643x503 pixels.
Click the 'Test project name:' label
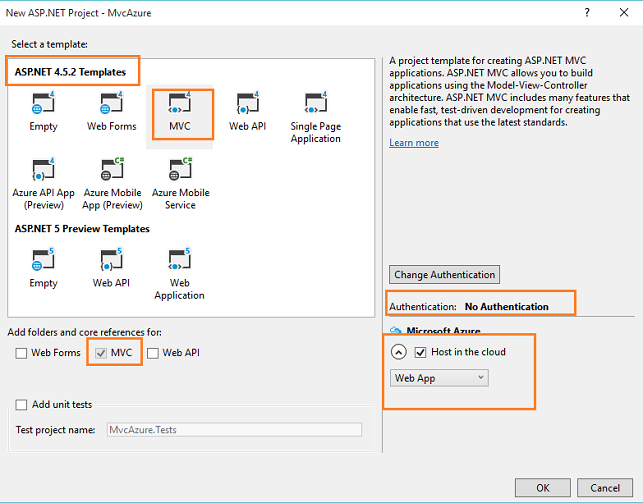click(x=55, y=430)
